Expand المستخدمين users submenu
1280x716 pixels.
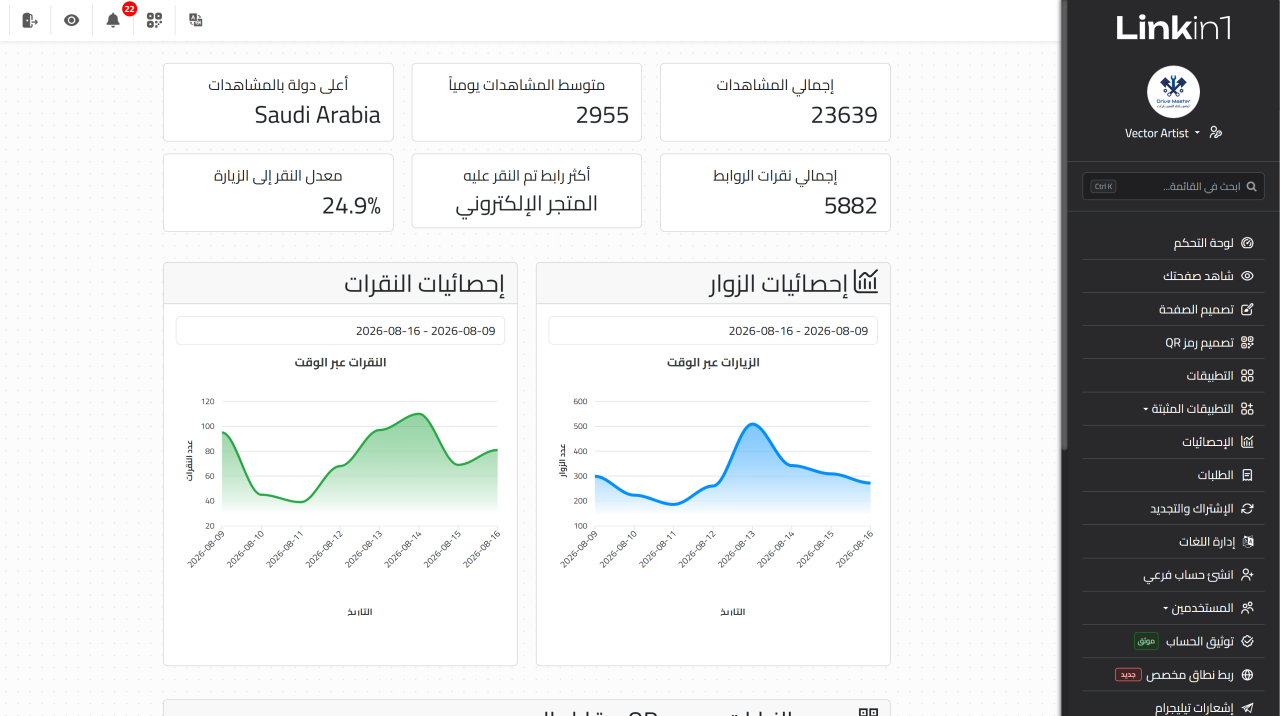(x=1173, y=608)
